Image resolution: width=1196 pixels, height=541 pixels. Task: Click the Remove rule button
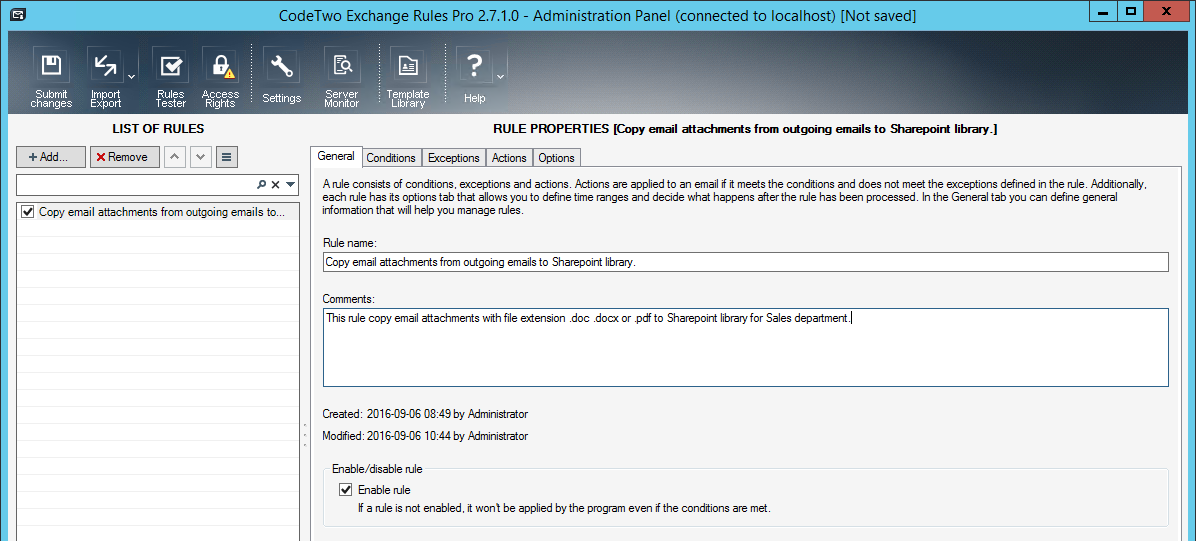124,156
